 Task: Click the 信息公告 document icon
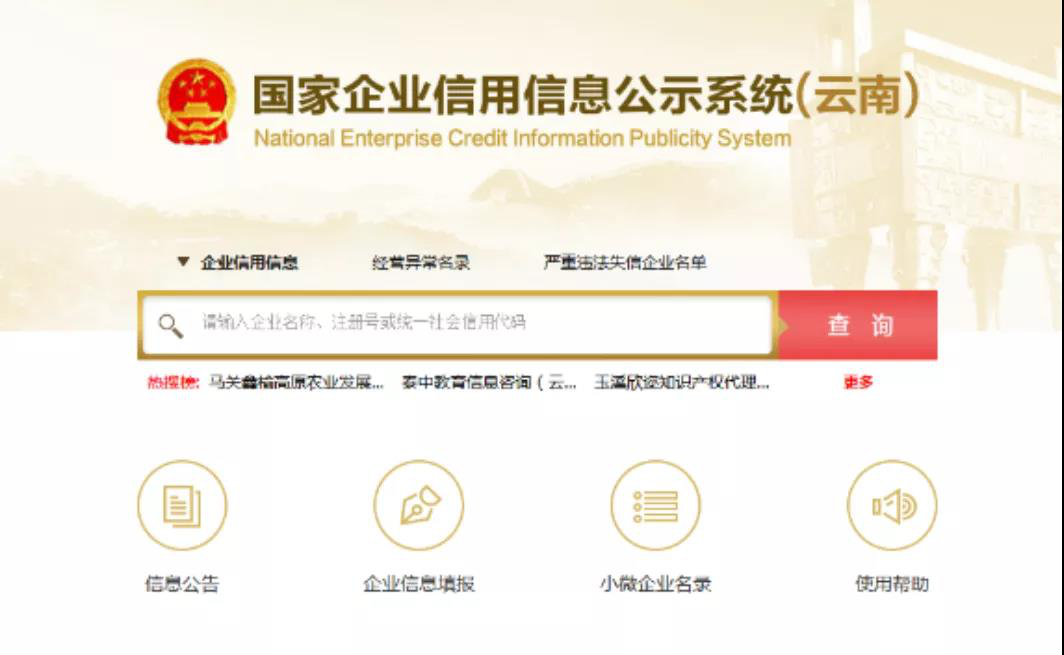182,505
